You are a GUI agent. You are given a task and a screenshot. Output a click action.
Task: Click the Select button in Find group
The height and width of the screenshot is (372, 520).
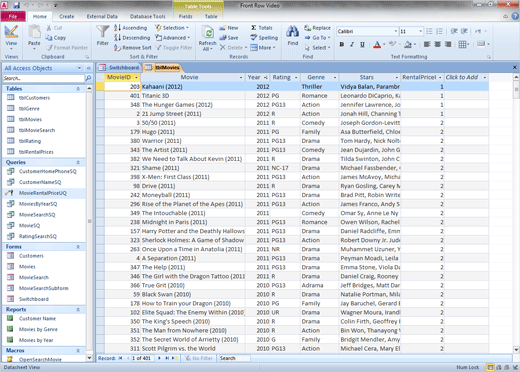pyautogui.click(x=317, y=48)
